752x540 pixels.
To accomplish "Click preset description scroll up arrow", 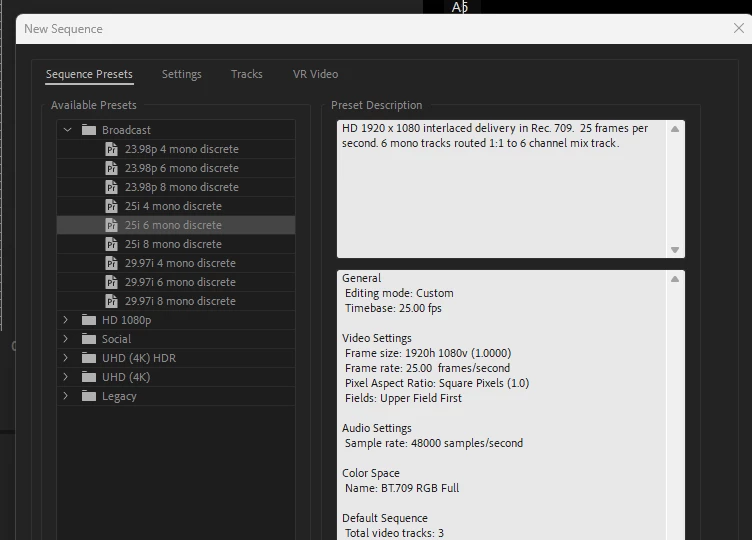I will [675, 129].
